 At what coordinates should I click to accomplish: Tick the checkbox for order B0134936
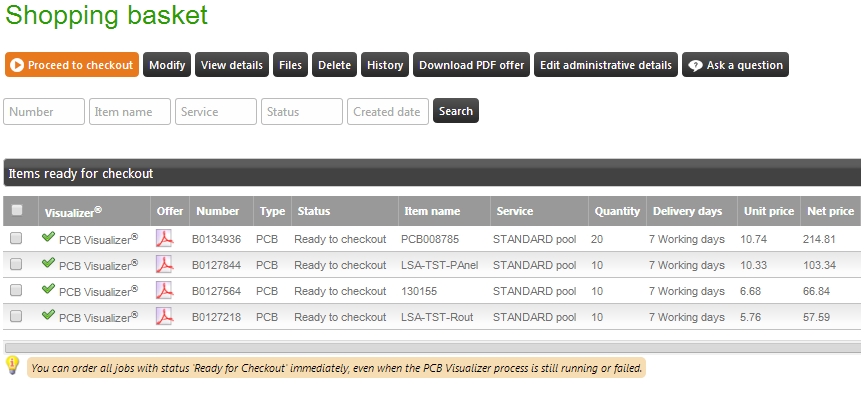point(16,238)
